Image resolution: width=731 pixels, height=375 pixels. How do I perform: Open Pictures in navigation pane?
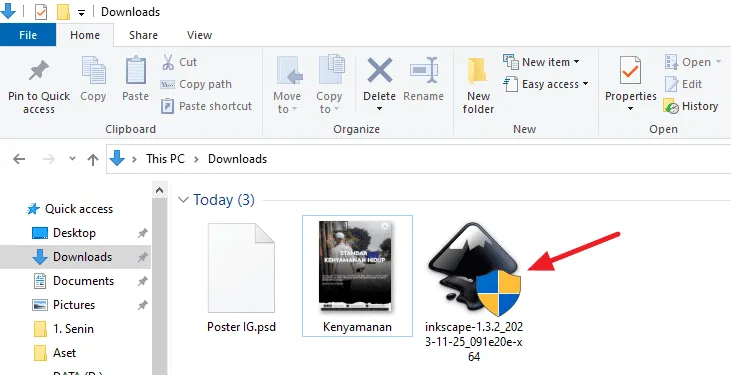click(64, 305)
